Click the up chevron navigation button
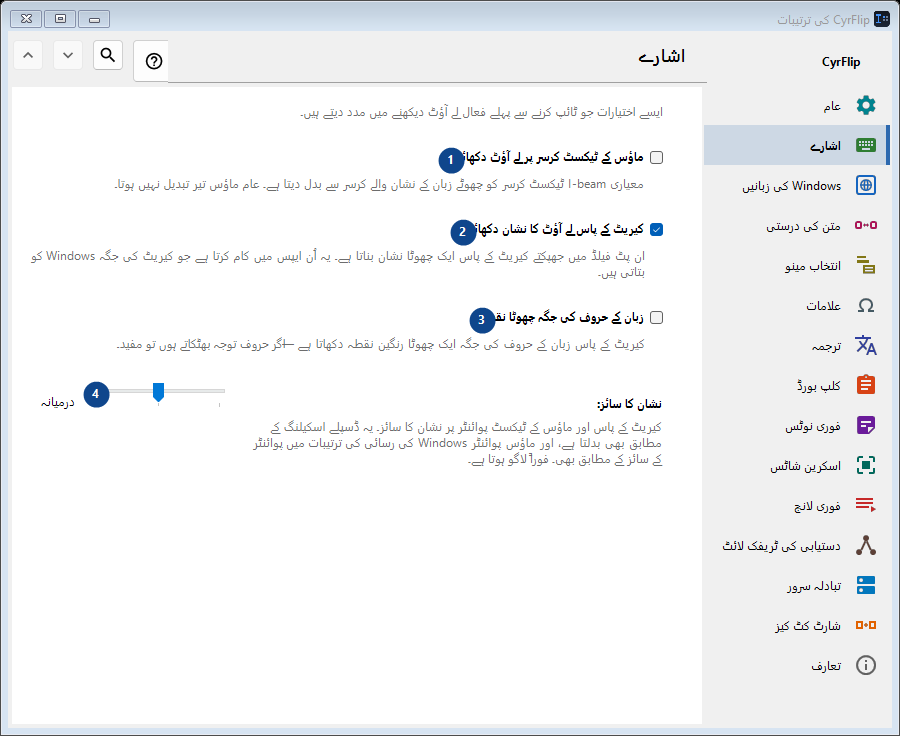This screenshot has height=736, width=900. coord(28,55)
